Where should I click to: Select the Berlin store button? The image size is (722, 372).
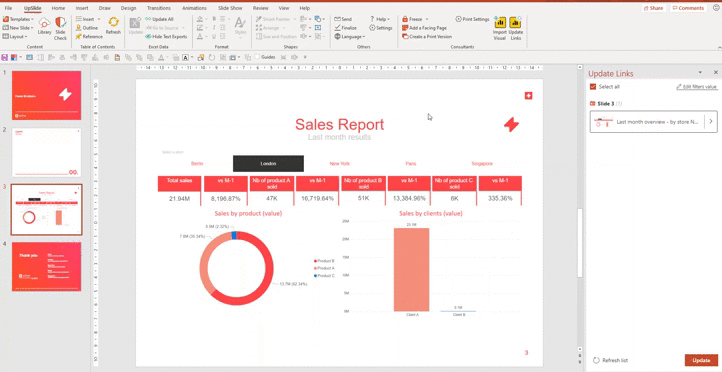coord(197,163)
